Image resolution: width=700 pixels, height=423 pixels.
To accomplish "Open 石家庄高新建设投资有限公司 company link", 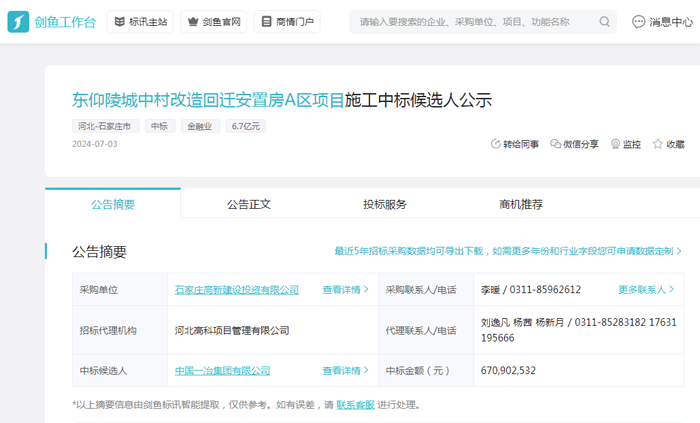I will point(236,290).
